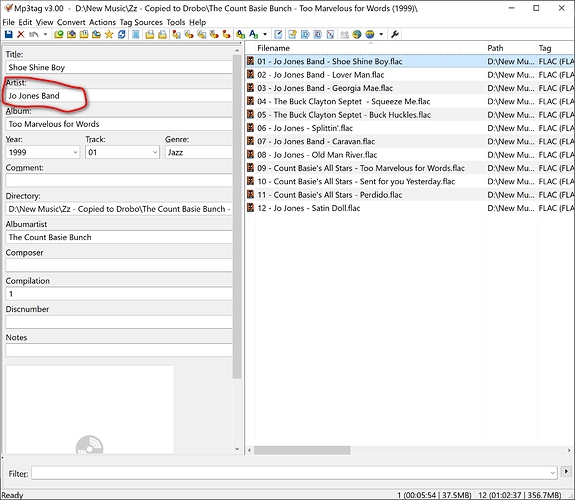Click the Undo icon in the toolbar
The image size is (575, 500).
[x=34, y=34]
